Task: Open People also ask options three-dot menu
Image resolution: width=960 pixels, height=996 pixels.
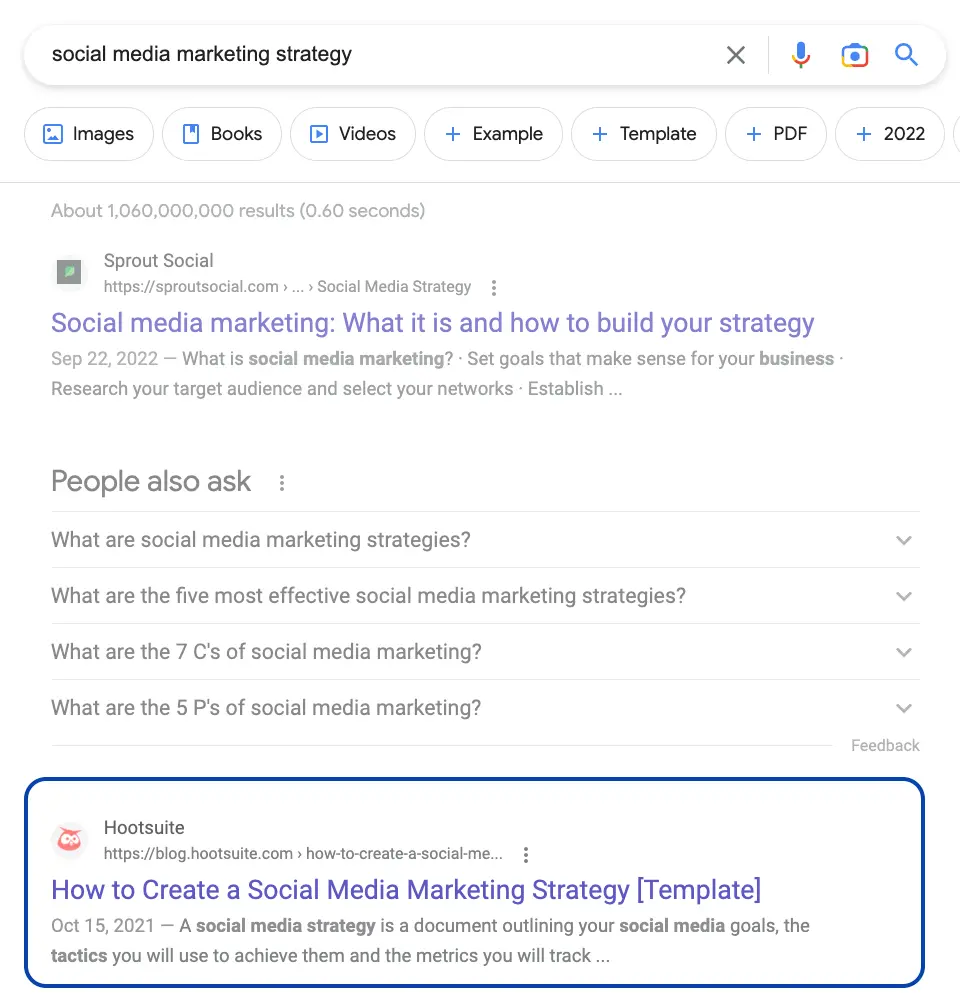Action: (281, 483)
